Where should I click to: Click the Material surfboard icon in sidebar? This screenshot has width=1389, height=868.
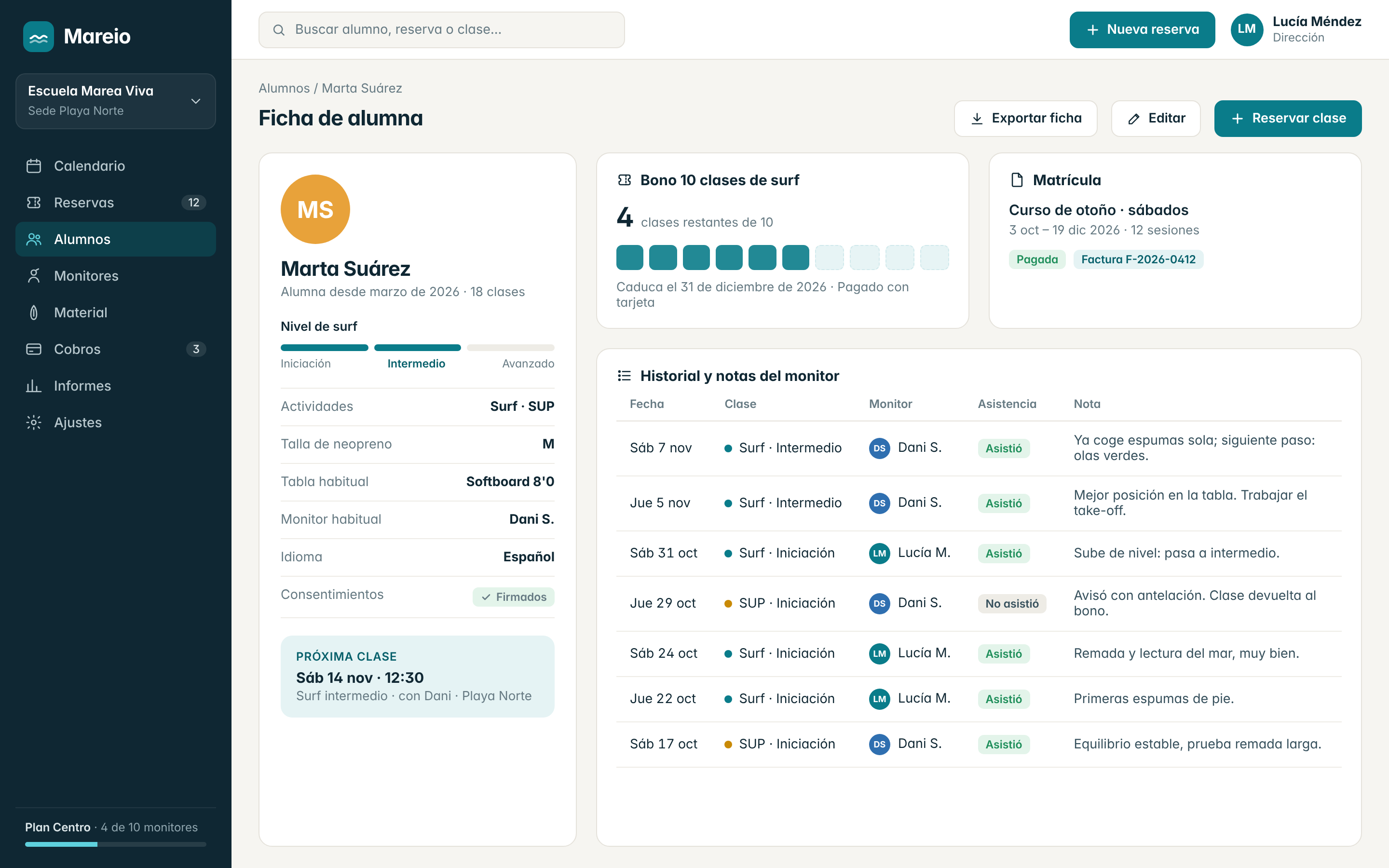pos(34,313)
